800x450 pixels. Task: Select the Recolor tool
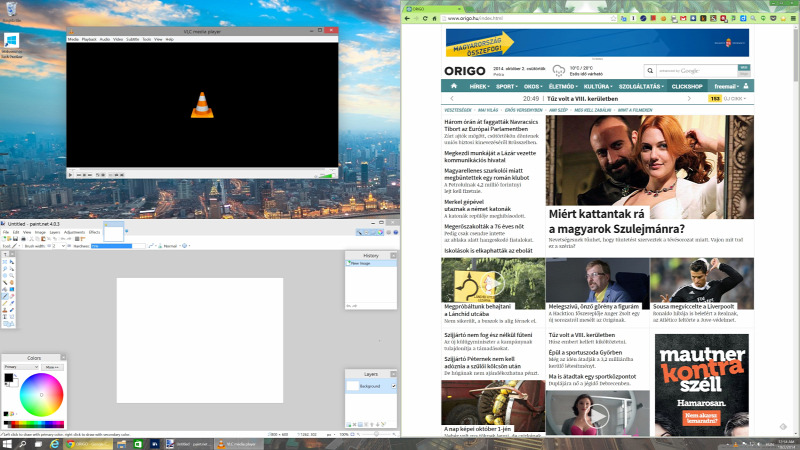[12, 310]
